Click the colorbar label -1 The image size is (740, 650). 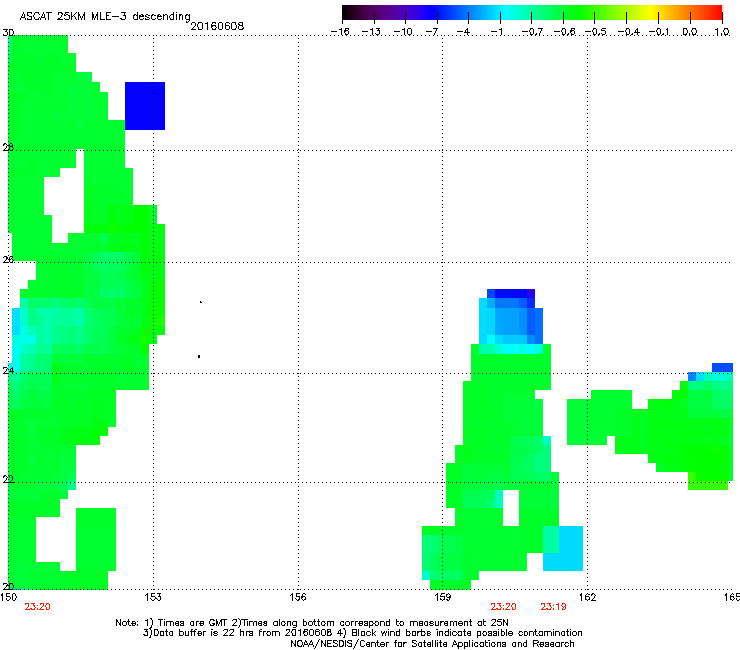496,32
